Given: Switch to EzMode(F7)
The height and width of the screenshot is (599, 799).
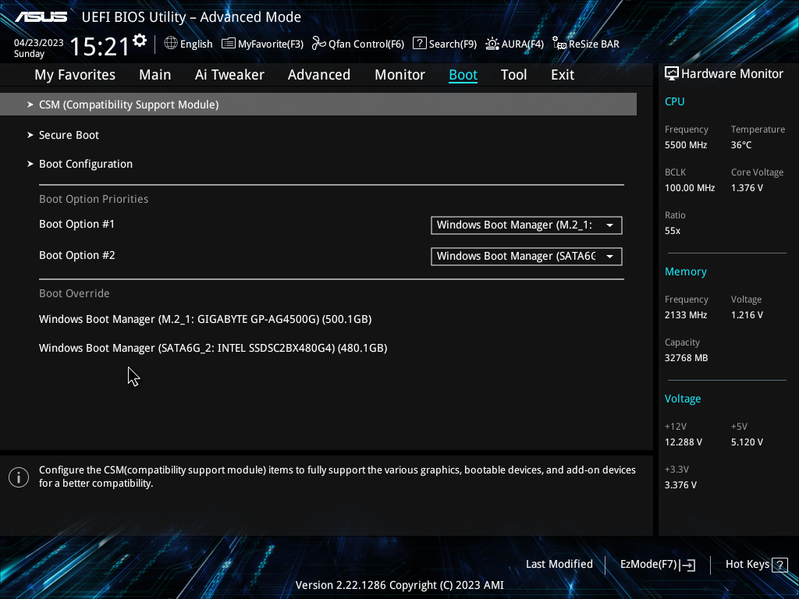Looking at the screenshot, I should (x=657, y=564).
